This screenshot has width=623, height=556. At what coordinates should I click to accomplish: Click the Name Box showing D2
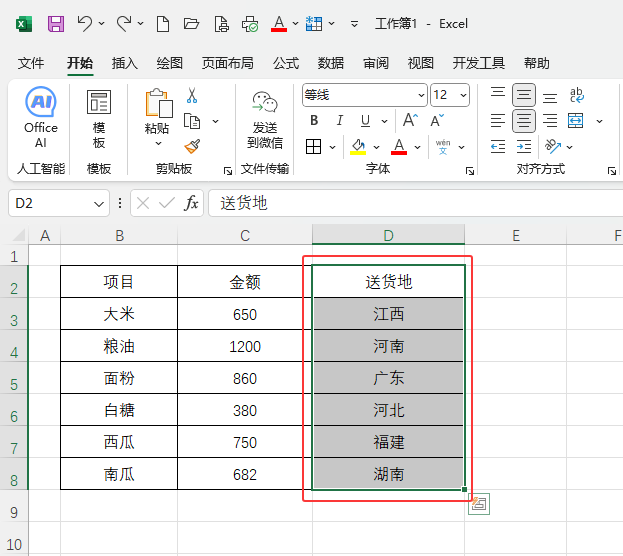tap(59, 203)
